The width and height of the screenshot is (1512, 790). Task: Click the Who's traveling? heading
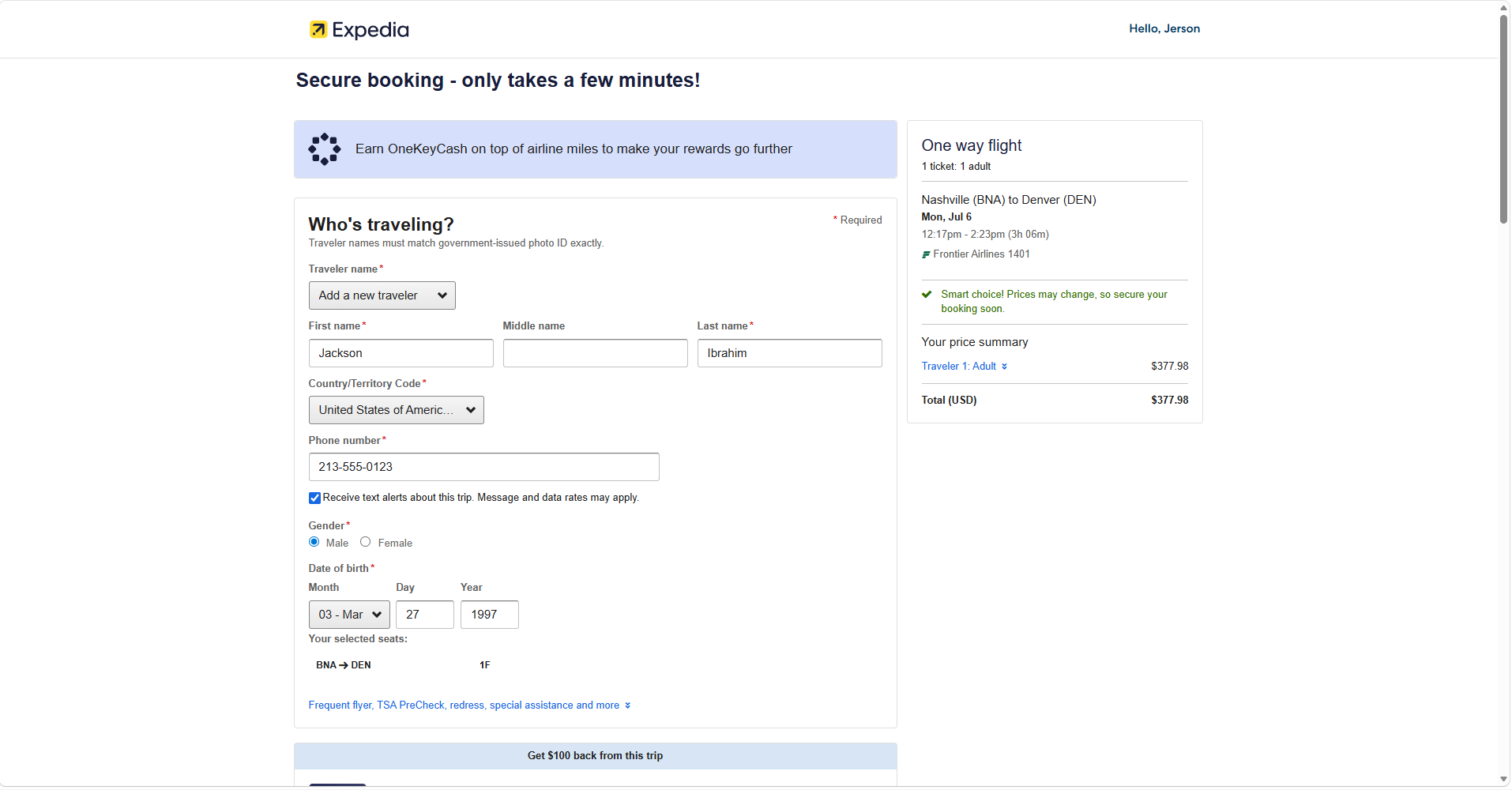[x=381, y=224]
